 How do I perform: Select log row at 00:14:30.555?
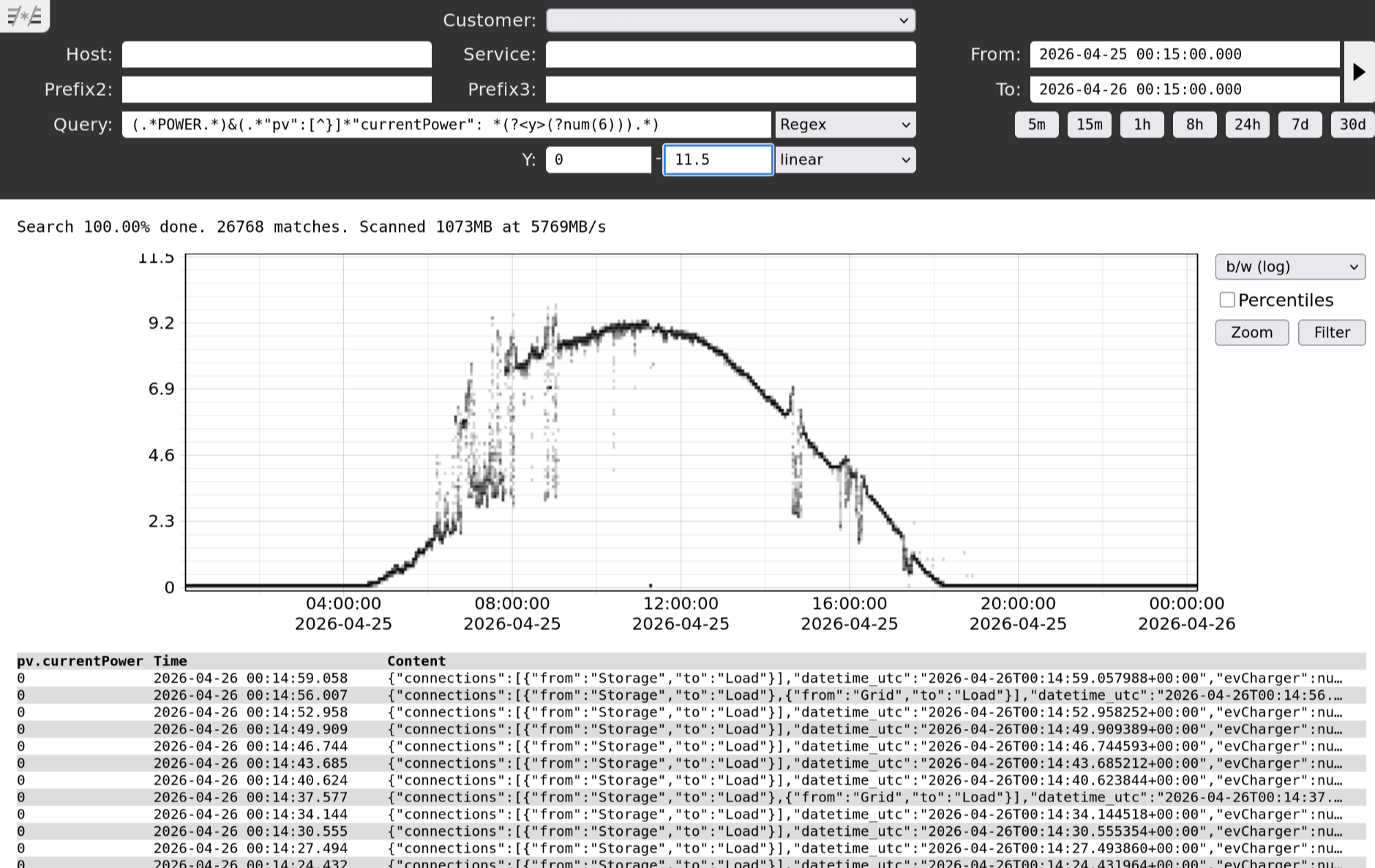pos(691,831)
